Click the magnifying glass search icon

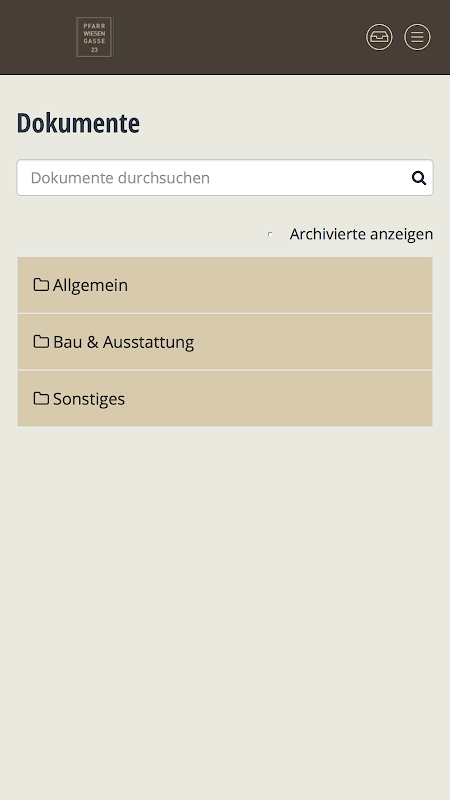[x=419, y=178]
